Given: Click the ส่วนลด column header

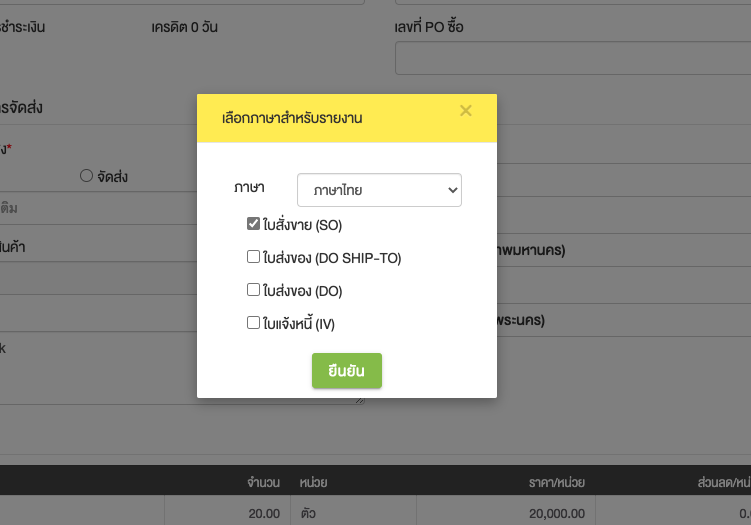Looking at the screenshot, I should (x=723, y=483).
